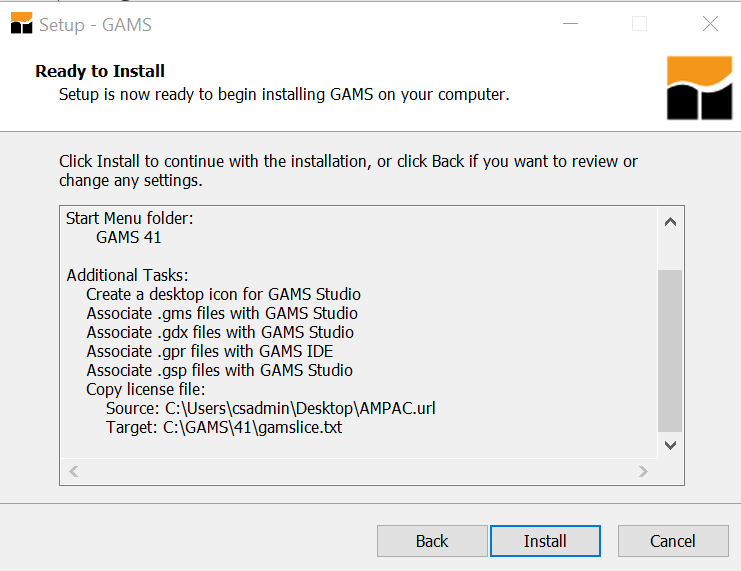Click the summary box scroll-up arrow

pos(670,222)
